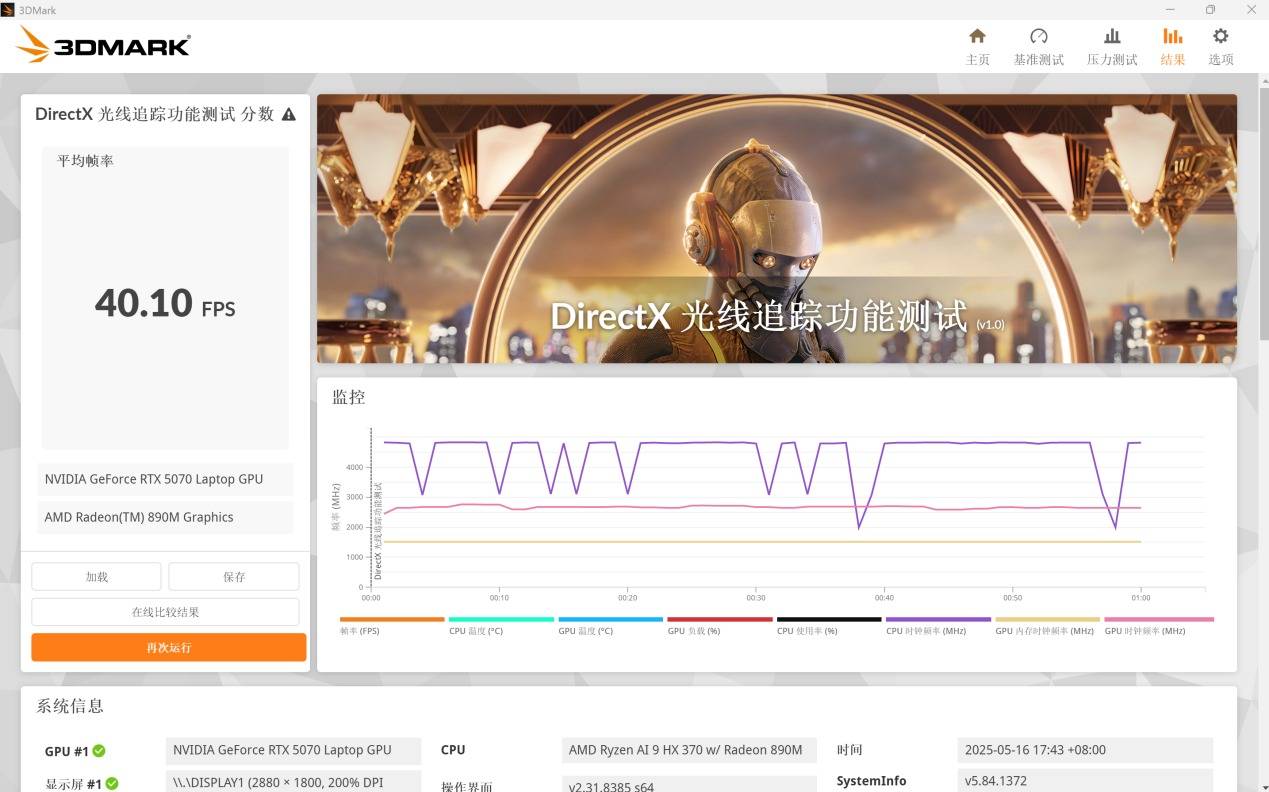
Task: Click the orange 再次运行 run again button
Action: (x=168, y=647)
